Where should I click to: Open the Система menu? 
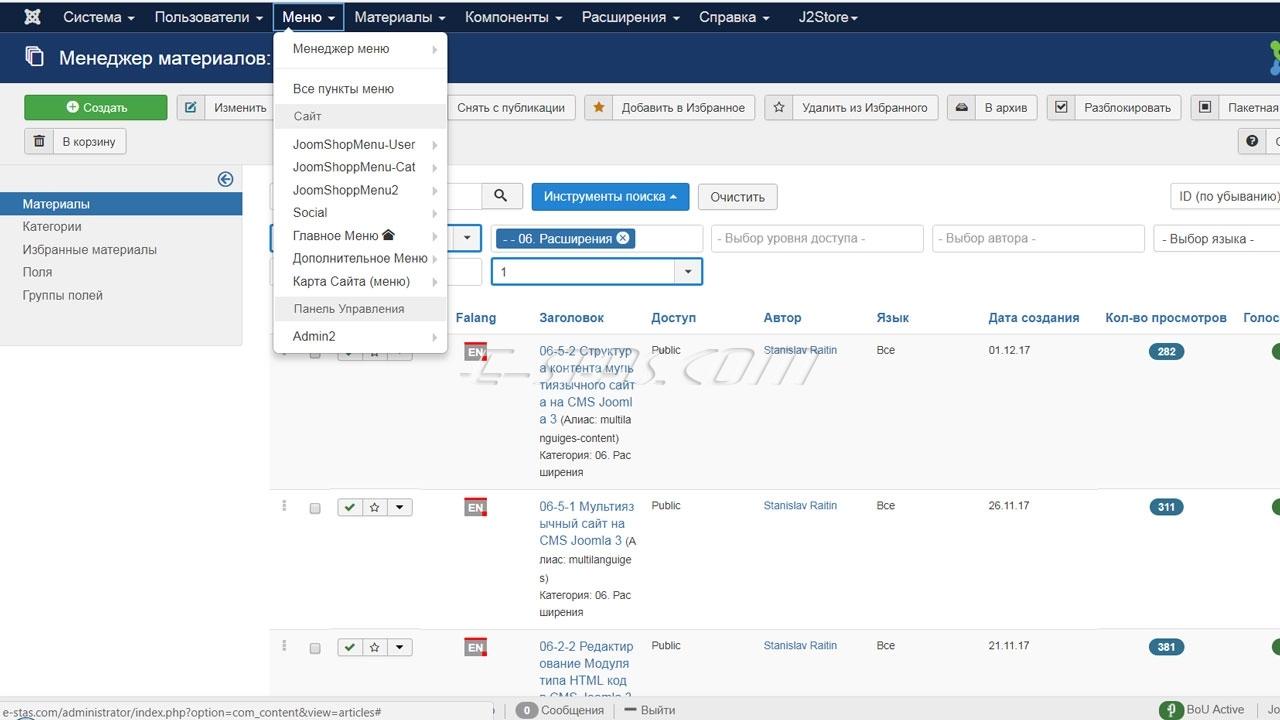99,17
